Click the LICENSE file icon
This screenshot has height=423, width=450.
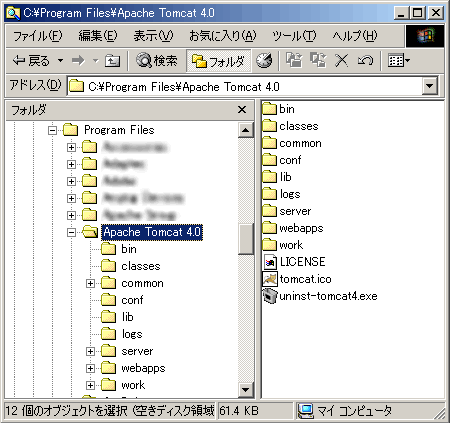tap(270, 262)
